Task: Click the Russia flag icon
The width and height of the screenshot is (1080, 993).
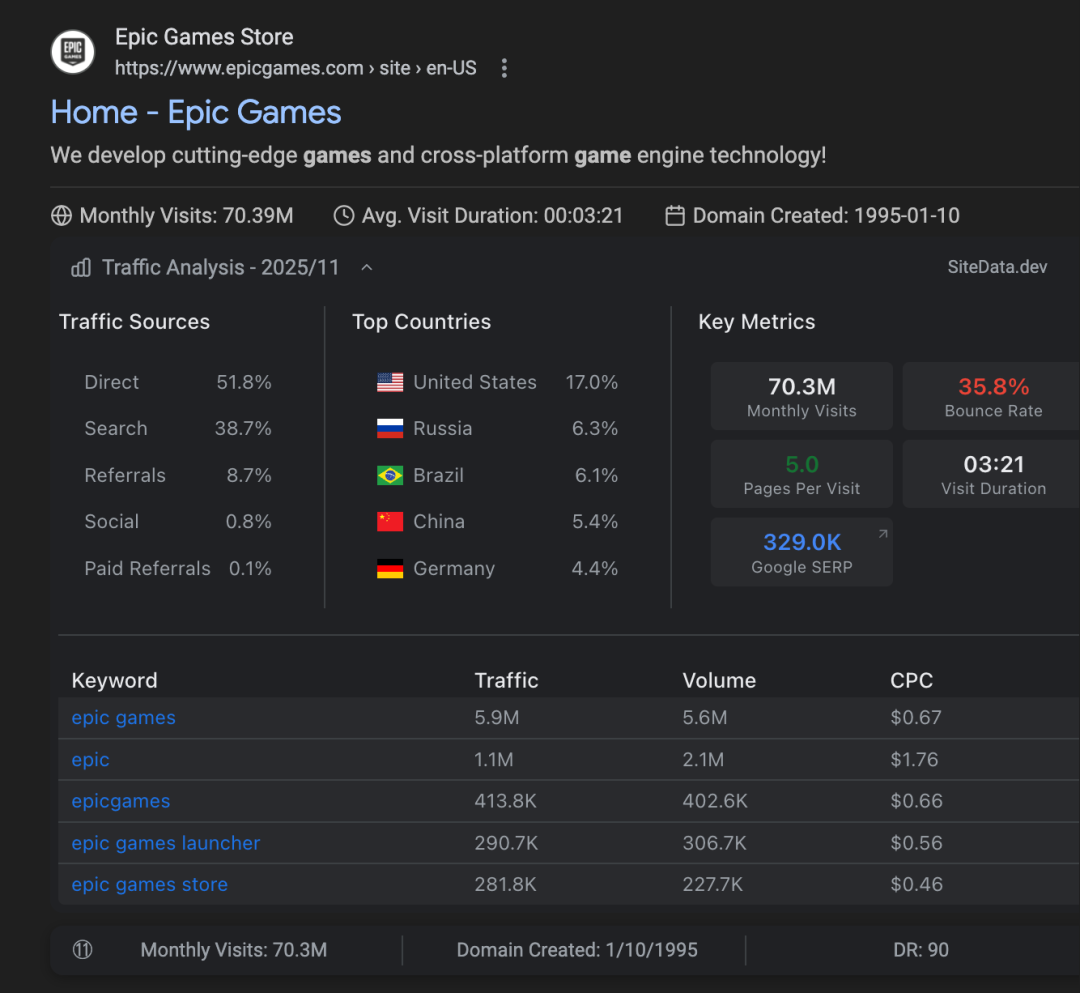Action: tap(390, 428)
